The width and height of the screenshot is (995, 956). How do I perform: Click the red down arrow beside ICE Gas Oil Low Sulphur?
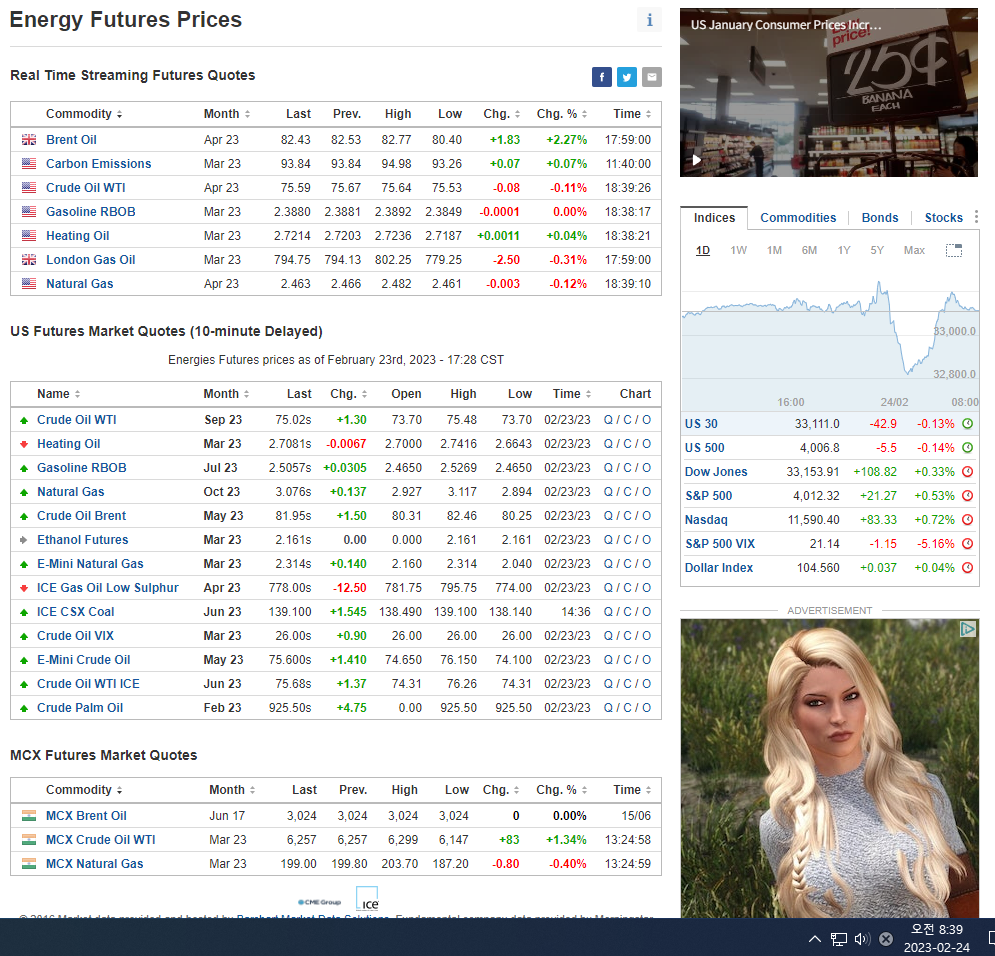[24, 588]
